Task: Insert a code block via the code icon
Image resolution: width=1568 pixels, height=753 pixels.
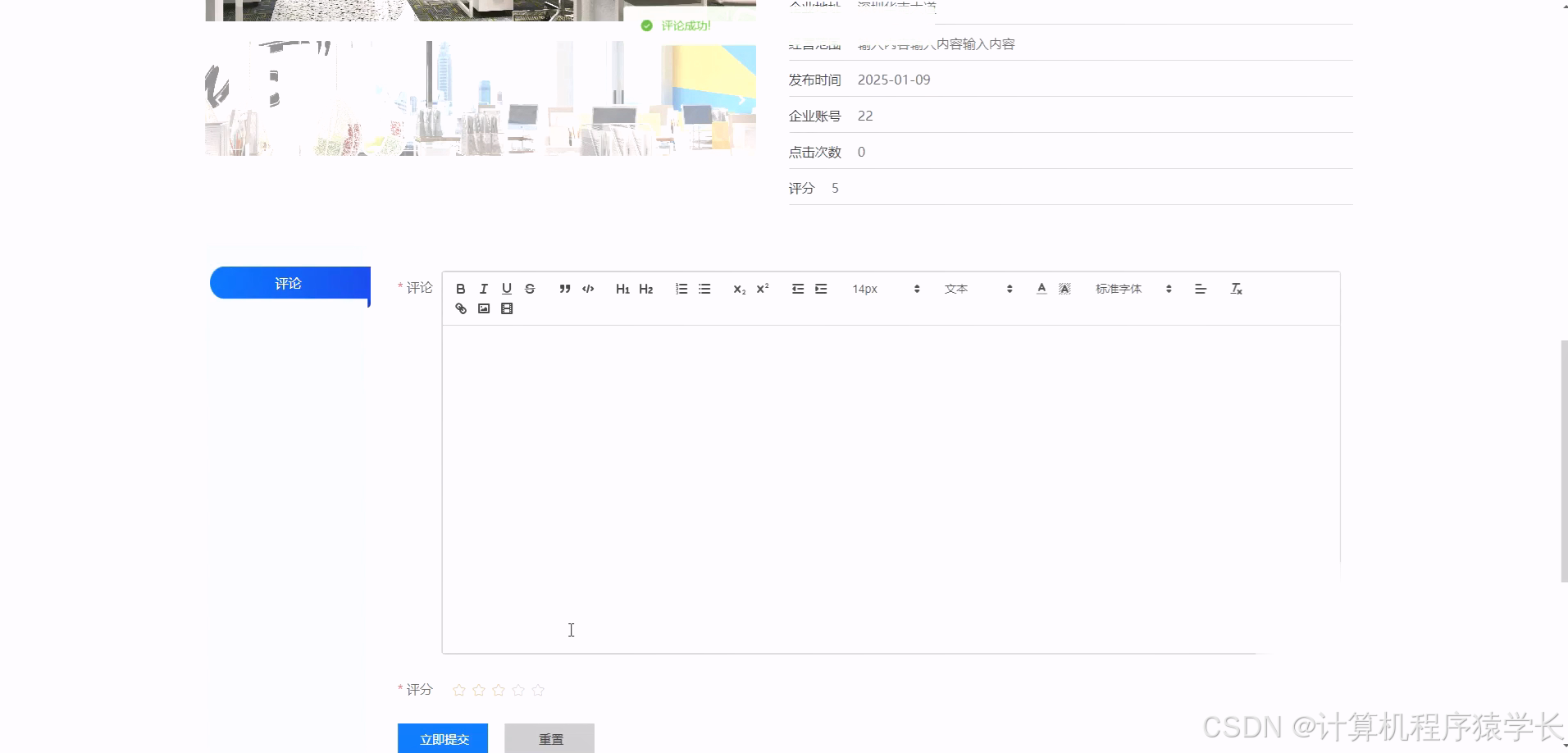Action: [x=588, y=289]
